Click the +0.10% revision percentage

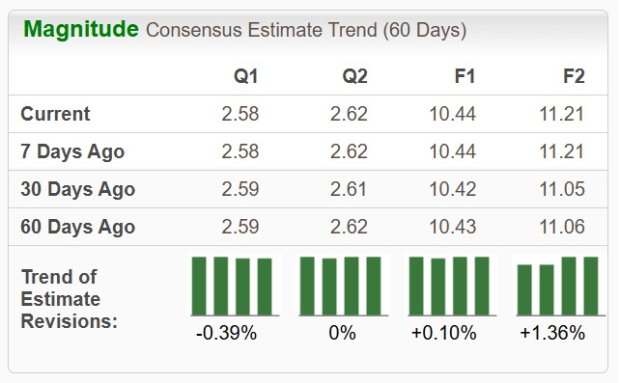444,333
